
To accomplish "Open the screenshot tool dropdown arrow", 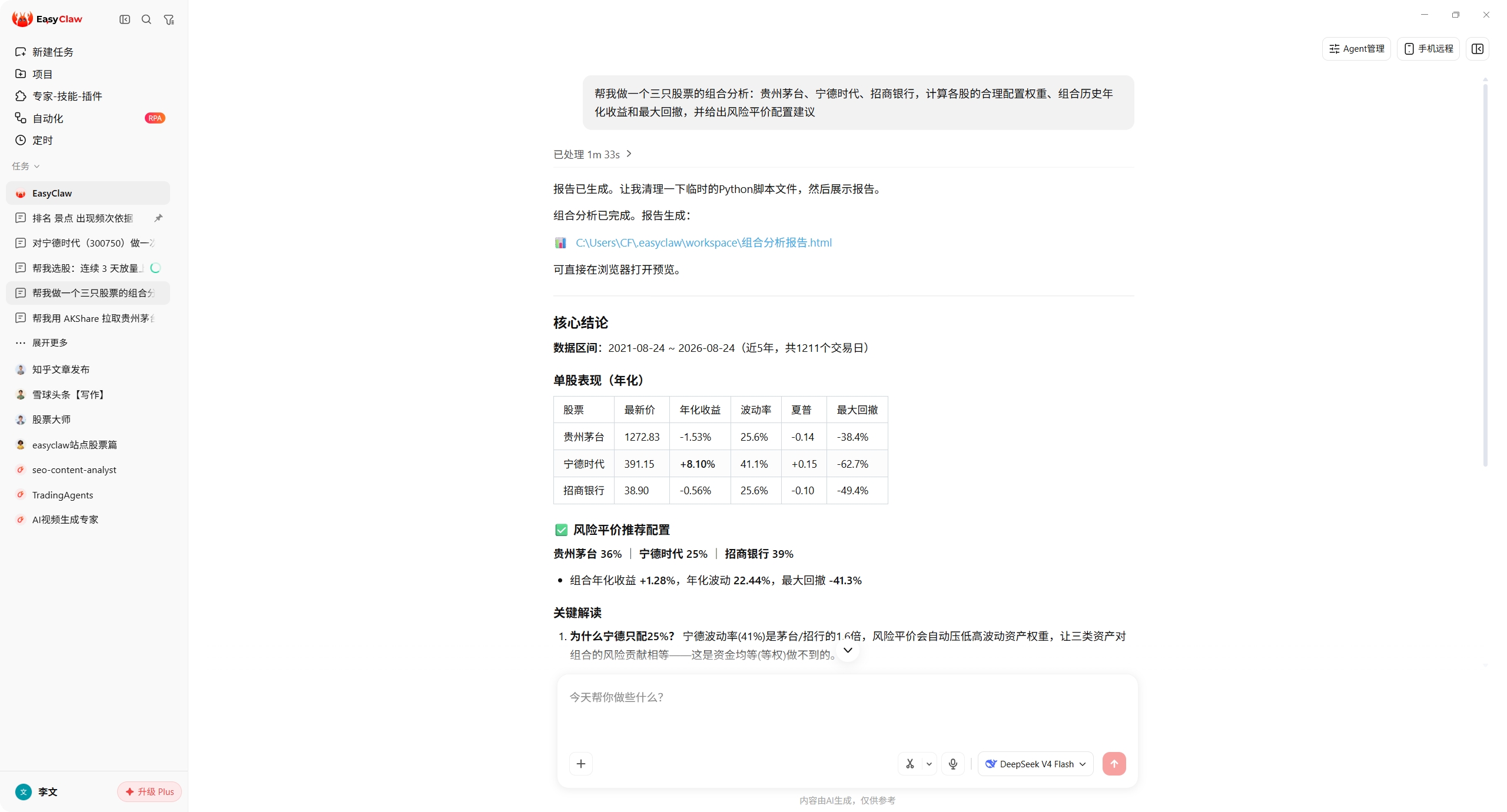I will coord(929,764).
